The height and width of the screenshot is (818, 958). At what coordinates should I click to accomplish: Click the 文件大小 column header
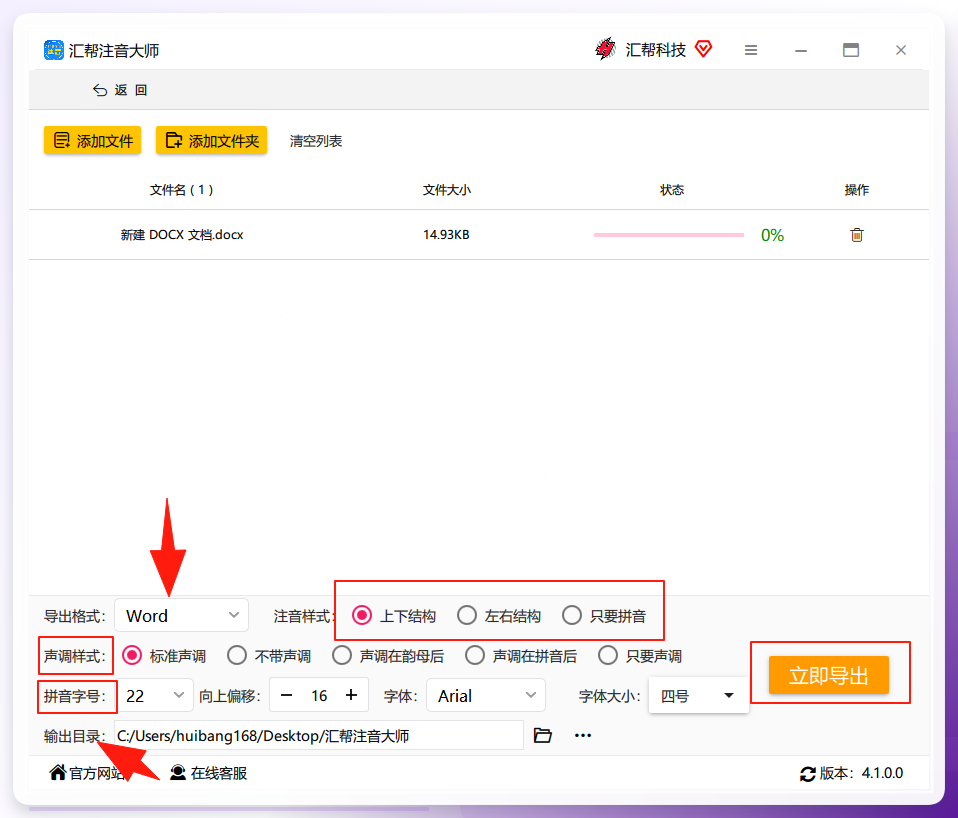pos(447,190)
